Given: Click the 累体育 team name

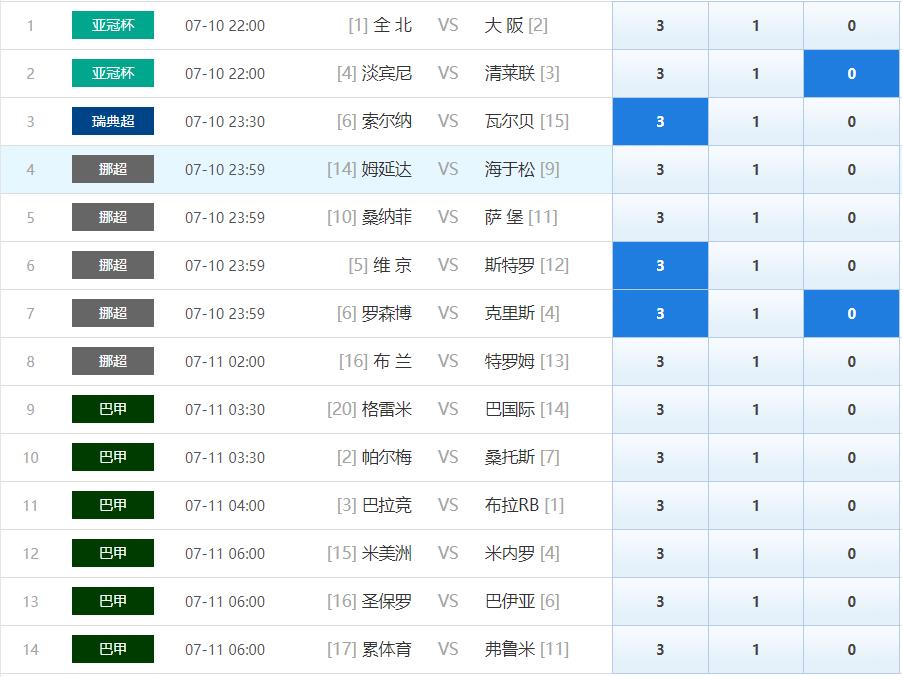Looking at the screenshot, I should pos(386,649).
